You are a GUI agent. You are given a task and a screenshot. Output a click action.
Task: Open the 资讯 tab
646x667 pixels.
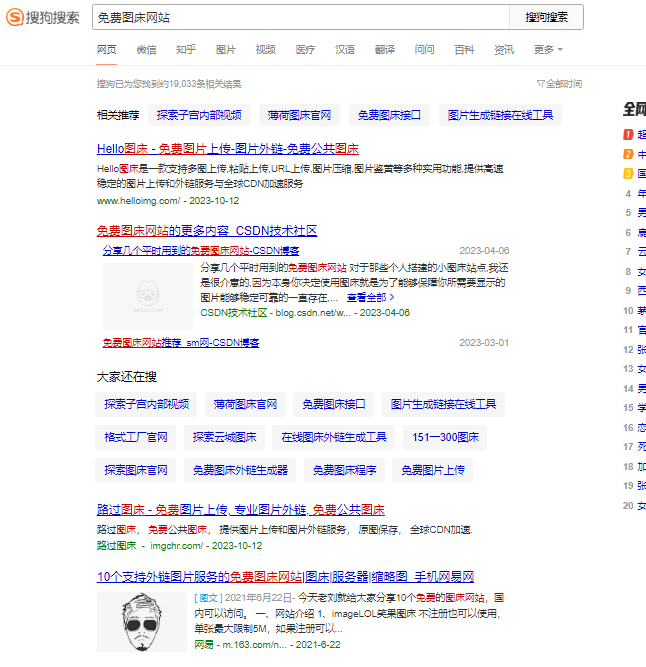[504, 50]
